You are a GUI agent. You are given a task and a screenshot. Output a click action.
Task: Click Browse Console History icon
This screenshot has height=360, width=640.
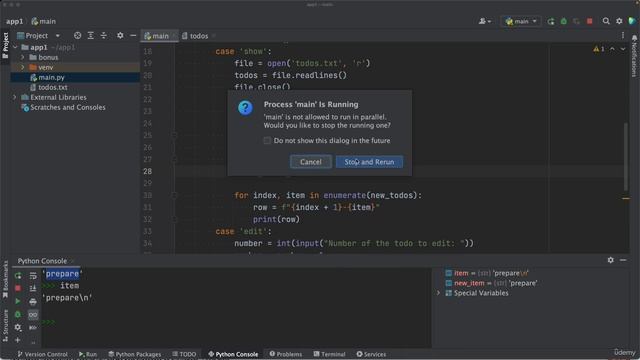(33, 327)
